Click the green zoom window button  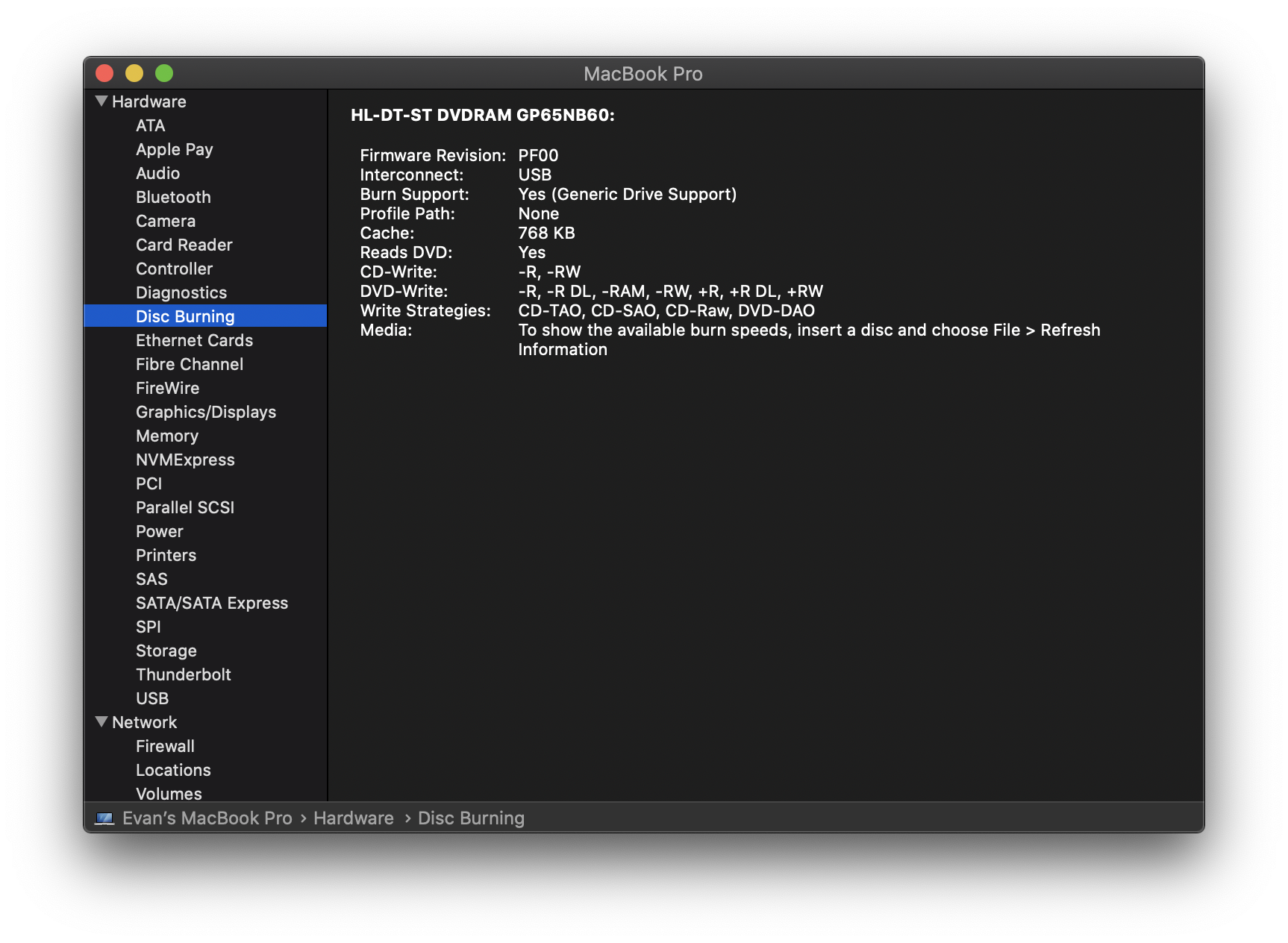click(x=164, y=73)
